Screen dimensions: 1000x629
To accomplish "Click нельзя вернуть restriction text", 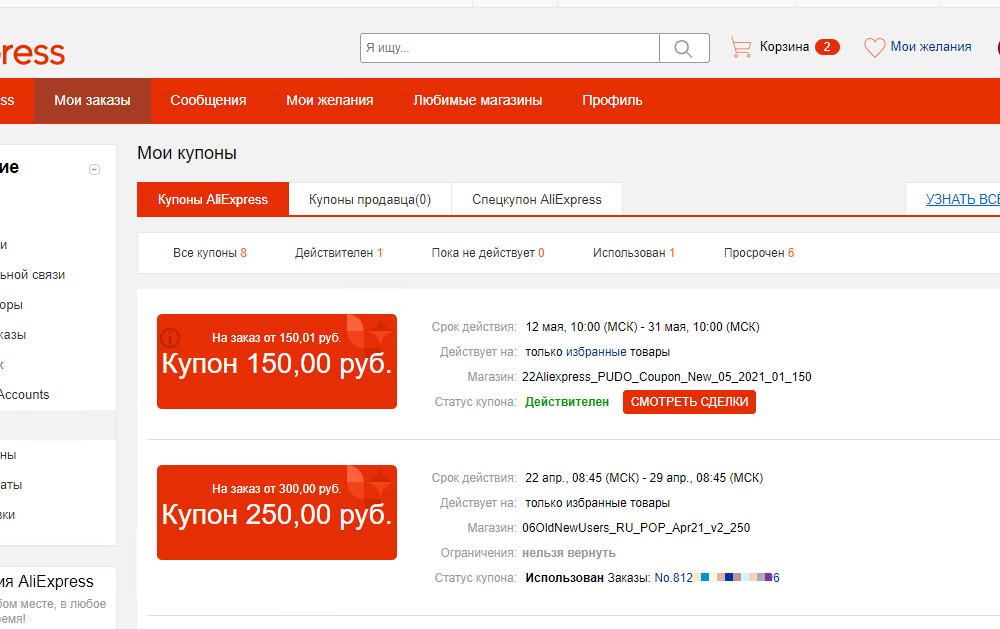I will coord(569,553).
